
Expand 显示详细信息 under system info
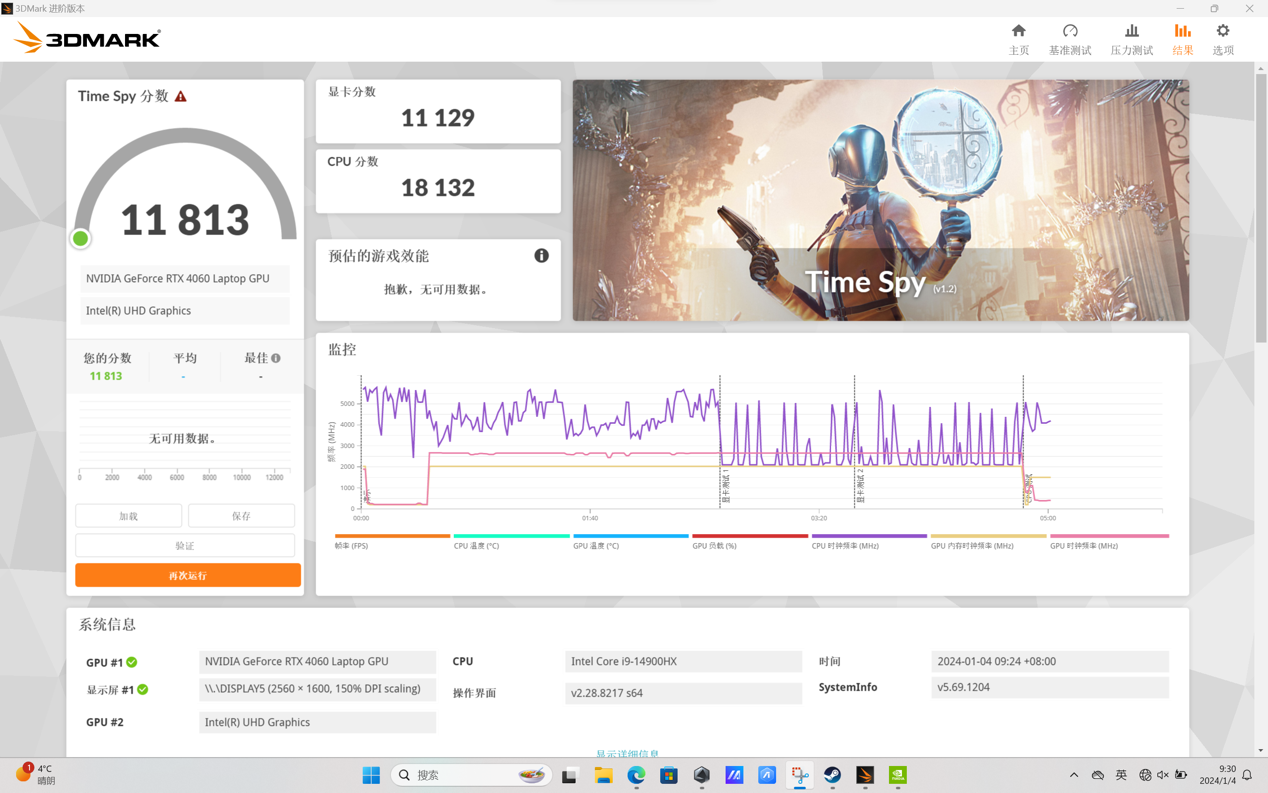tap(627, 754)
